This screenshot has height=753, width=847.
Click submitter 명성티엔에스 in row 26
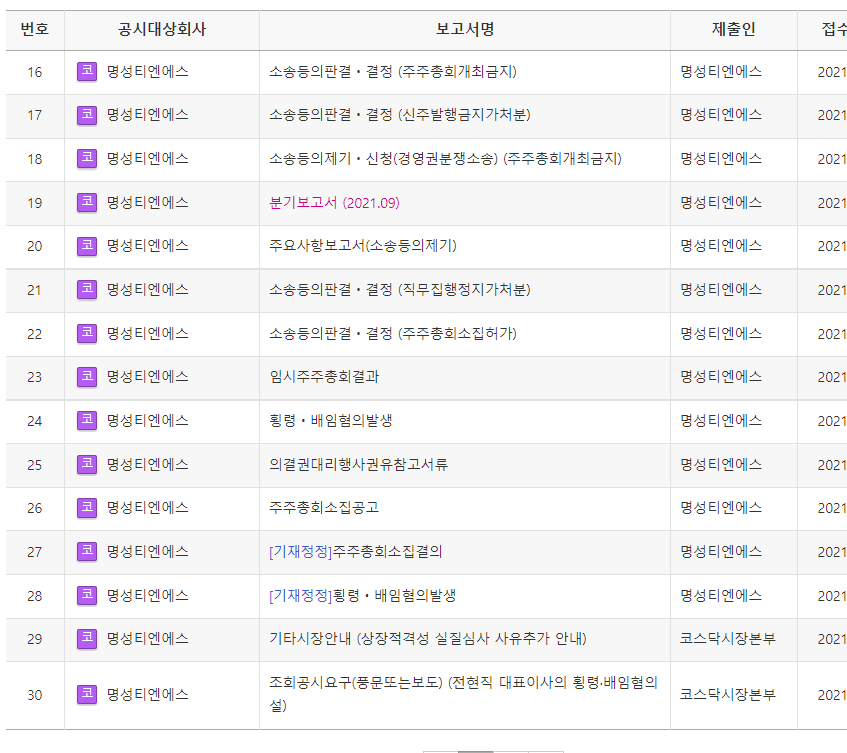[721, 508]
